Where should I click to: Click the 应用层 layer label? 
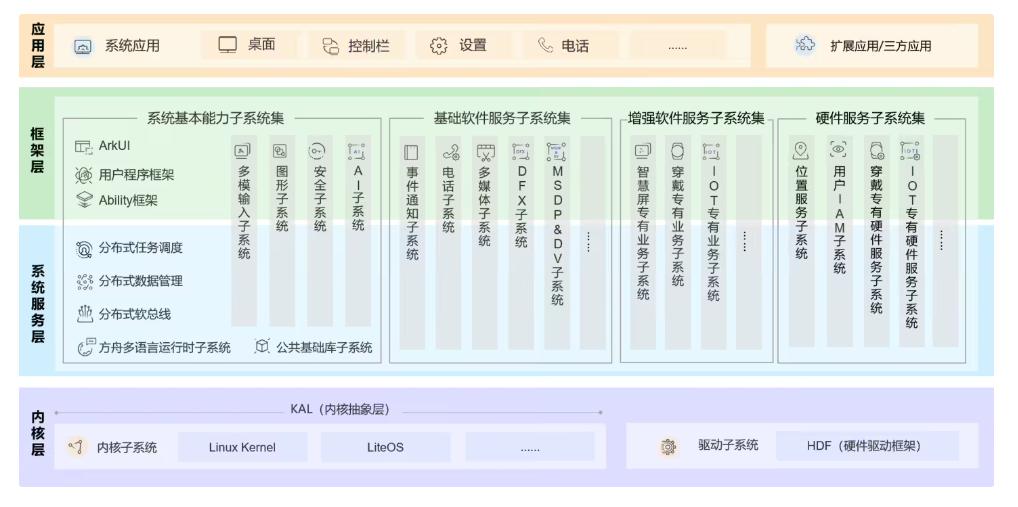38,45
